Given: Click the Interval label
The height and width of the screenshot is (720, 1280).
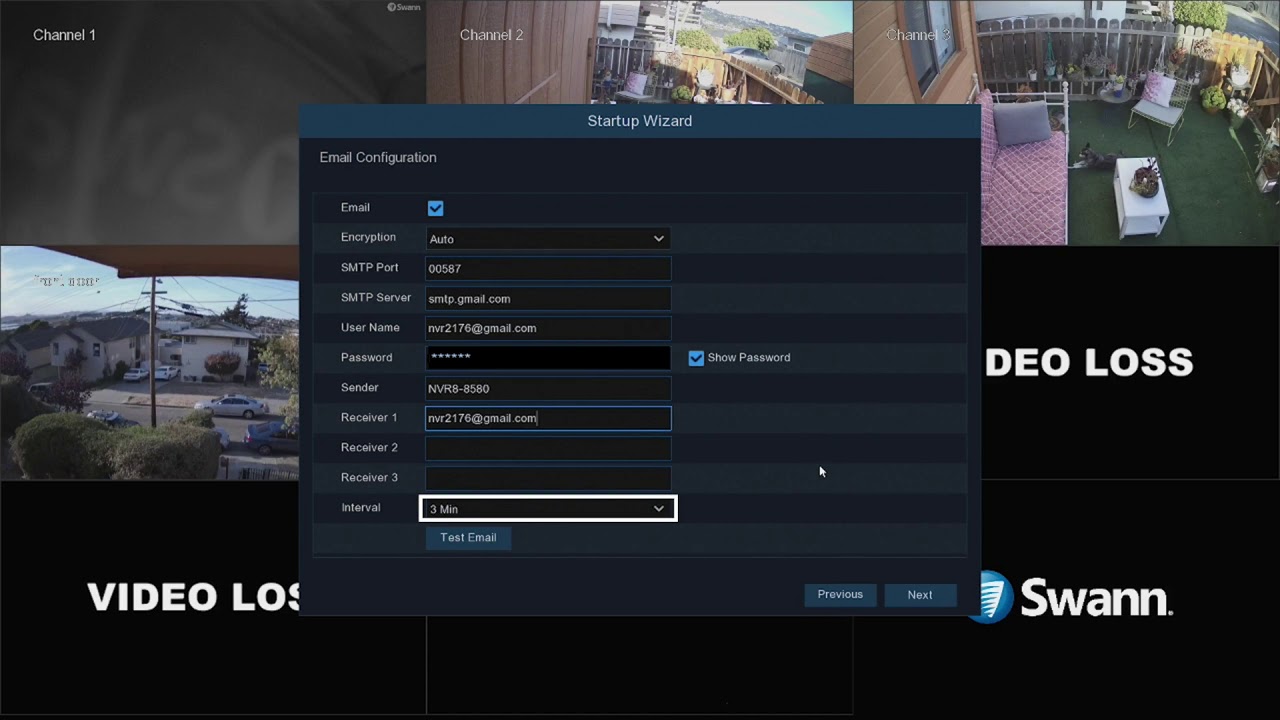Looking at the screenshot, I should [360, 508].
